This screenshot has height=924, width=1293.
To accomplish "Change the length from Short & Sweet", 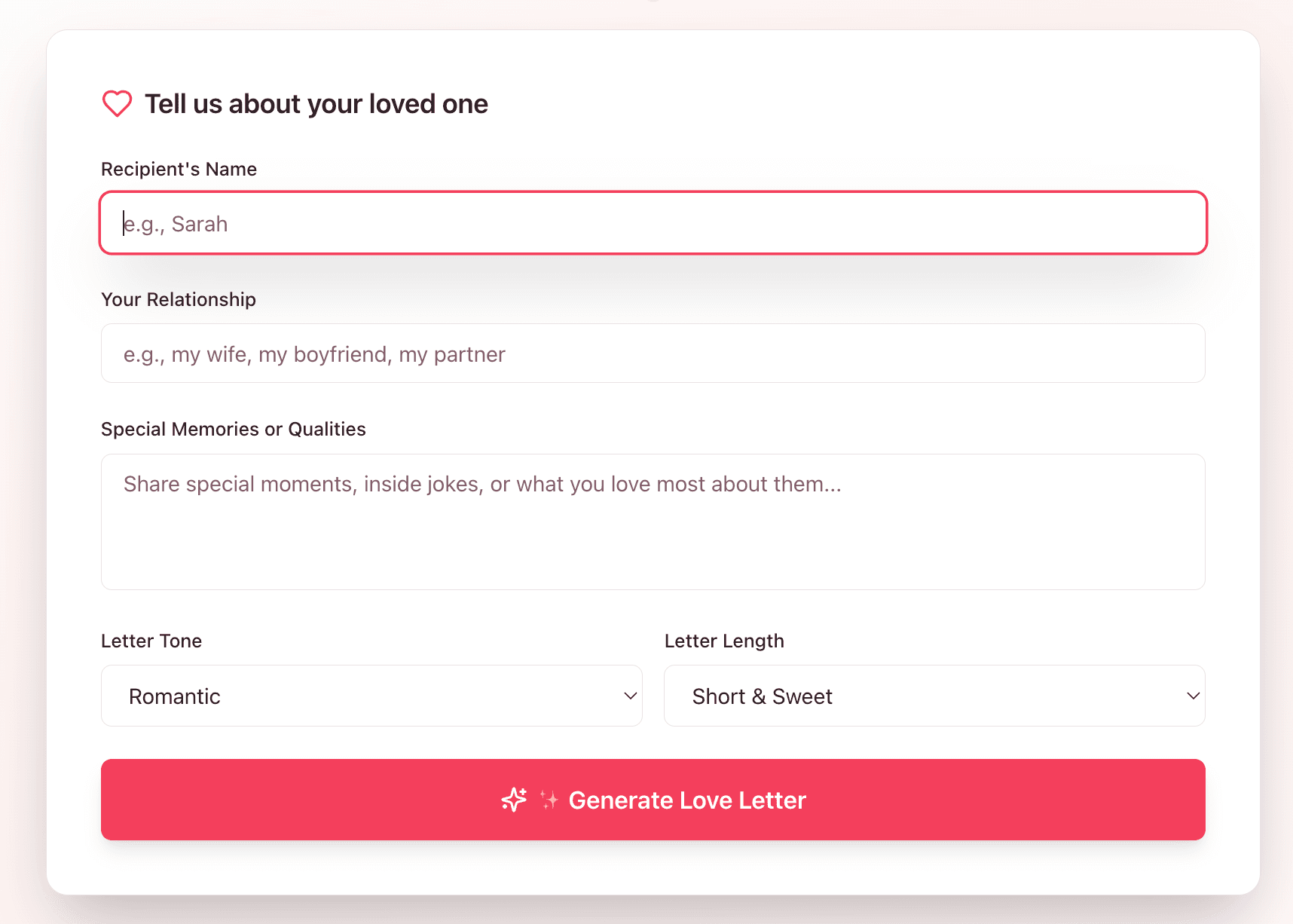I will pos(934,696).
